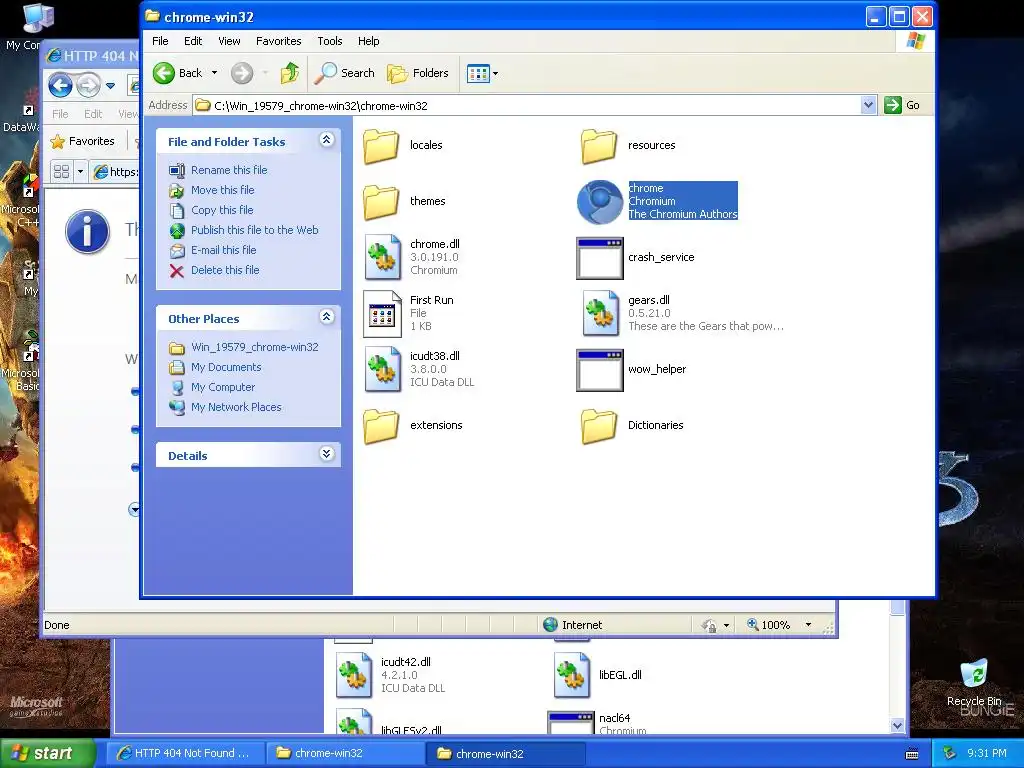Open the Help menu
Viewport: 1024px width, 768px height.
tap(368, 41)
